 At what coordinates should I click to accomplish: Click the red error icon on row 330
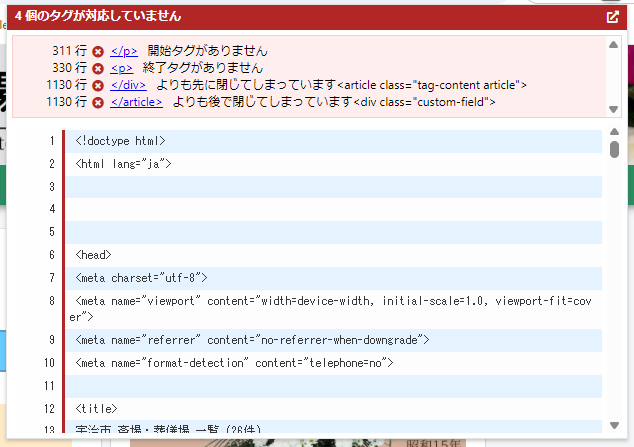[98, 68]
